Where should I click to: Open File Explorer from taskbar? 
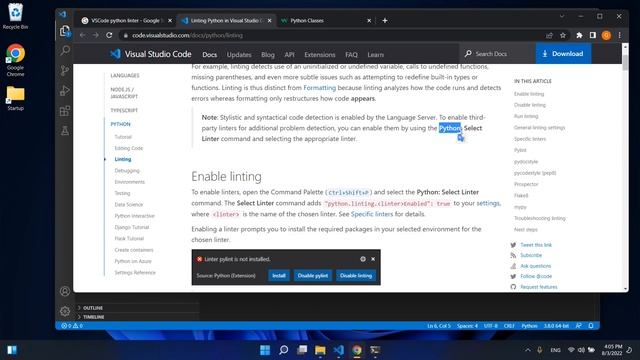coord(320,350)
